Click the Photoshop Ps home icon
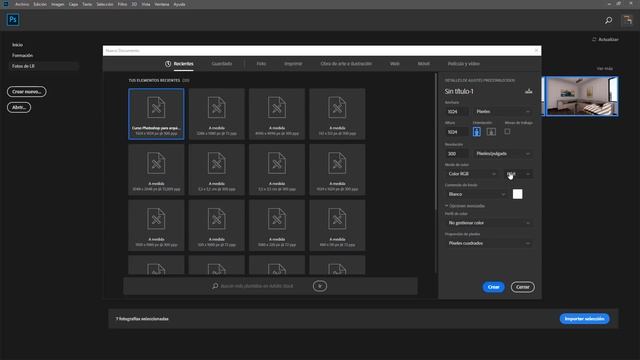The image size is (640, 360). [13, 20]
